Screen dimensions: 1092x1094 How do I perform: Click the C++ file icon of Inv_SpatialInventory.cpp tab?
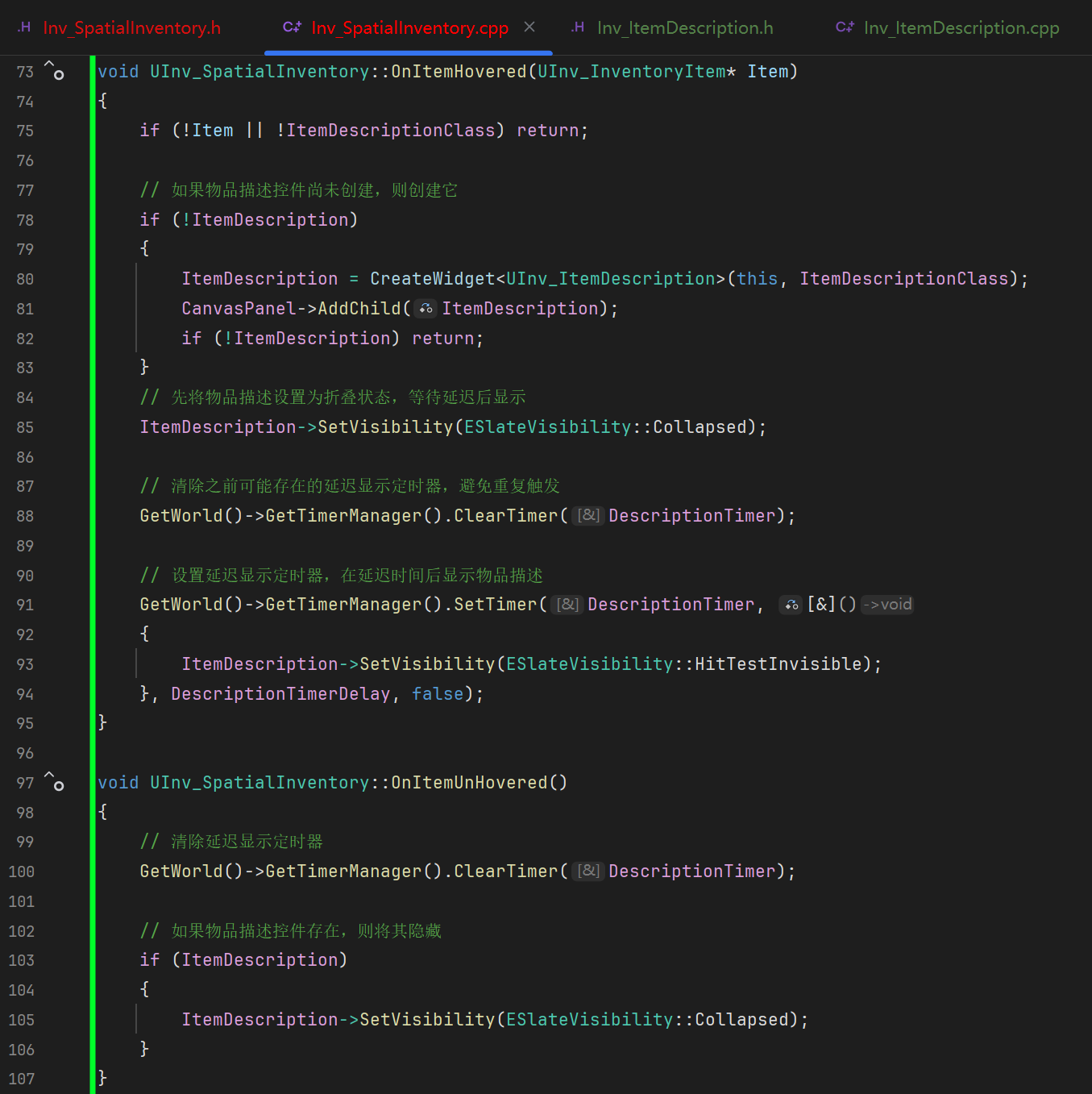click(x=292, y=27)
